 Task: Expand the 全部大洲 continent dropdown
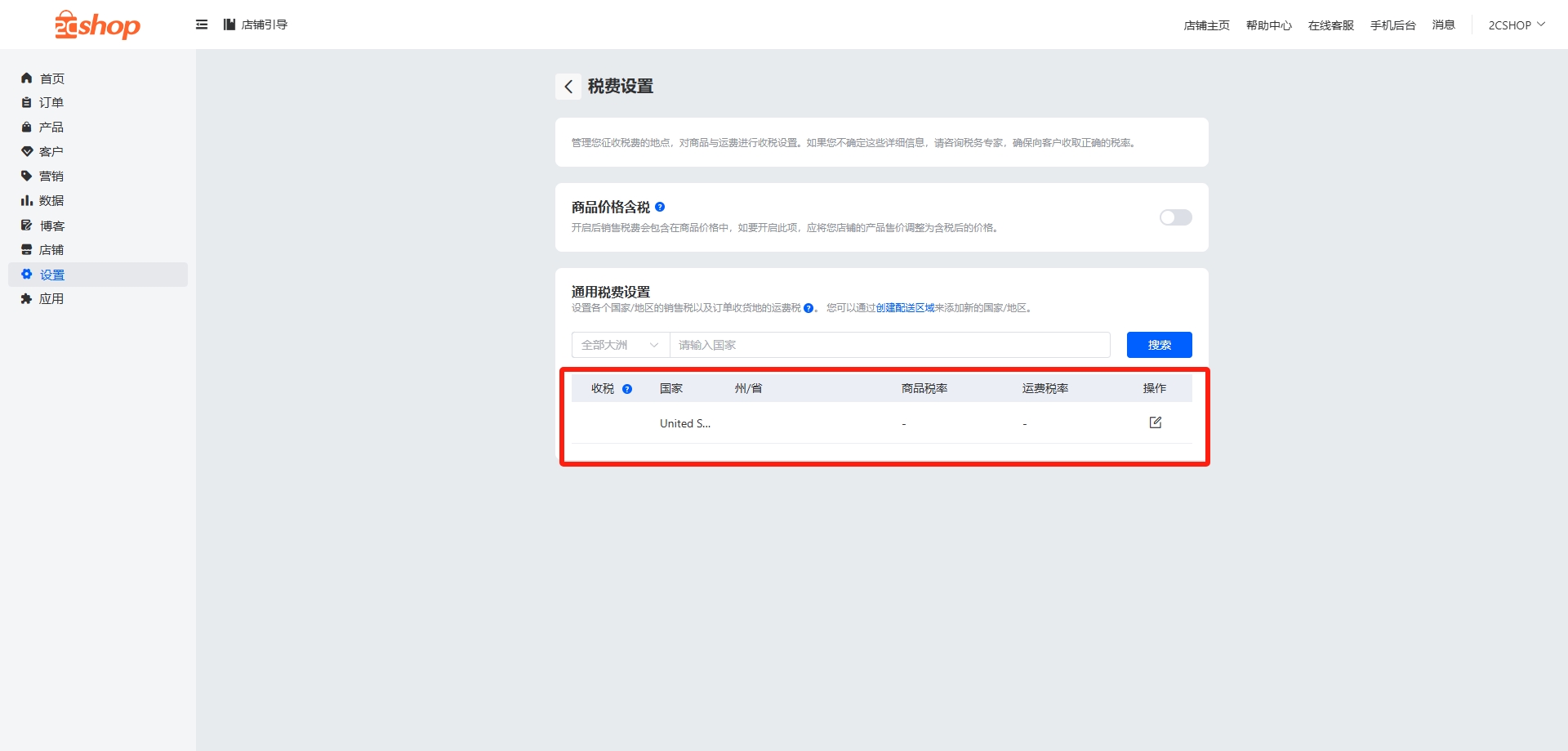(x=620, y=345)
